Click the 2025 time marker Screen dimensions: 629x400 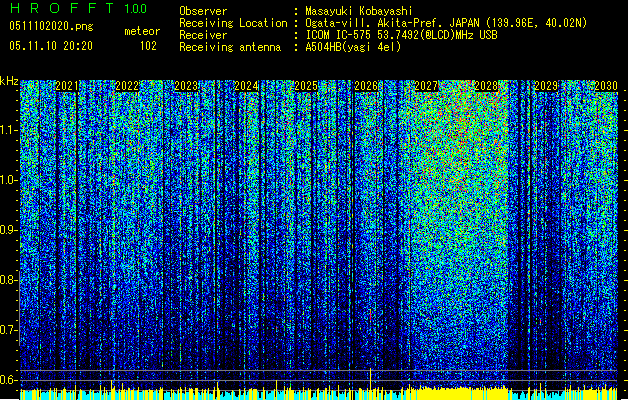[306, 86]
